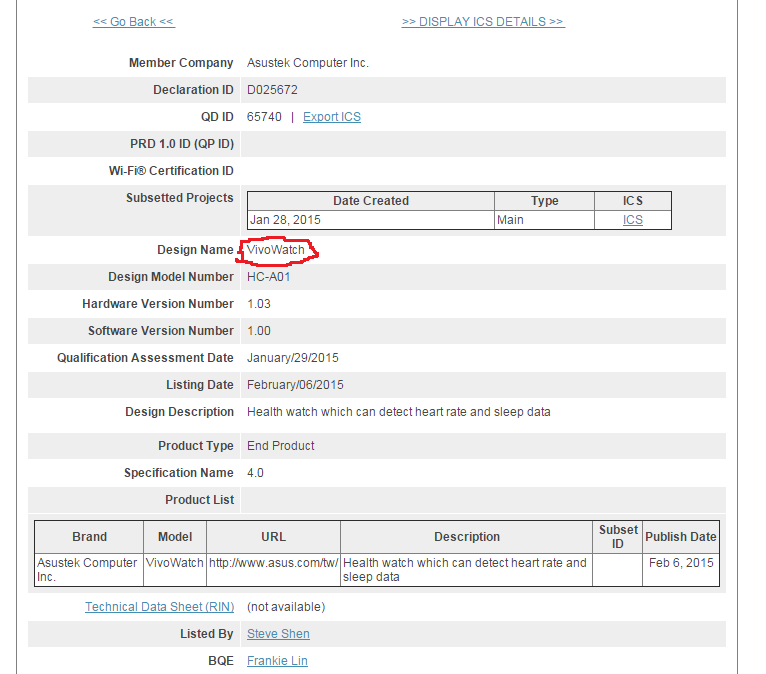Click the Main type cell

tap(544, 220)
